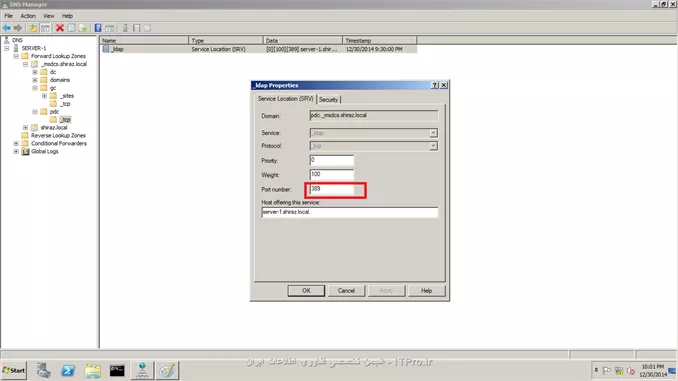Click the document icon left of clock icon
678x381 pixels.
[x=136, y=28]
